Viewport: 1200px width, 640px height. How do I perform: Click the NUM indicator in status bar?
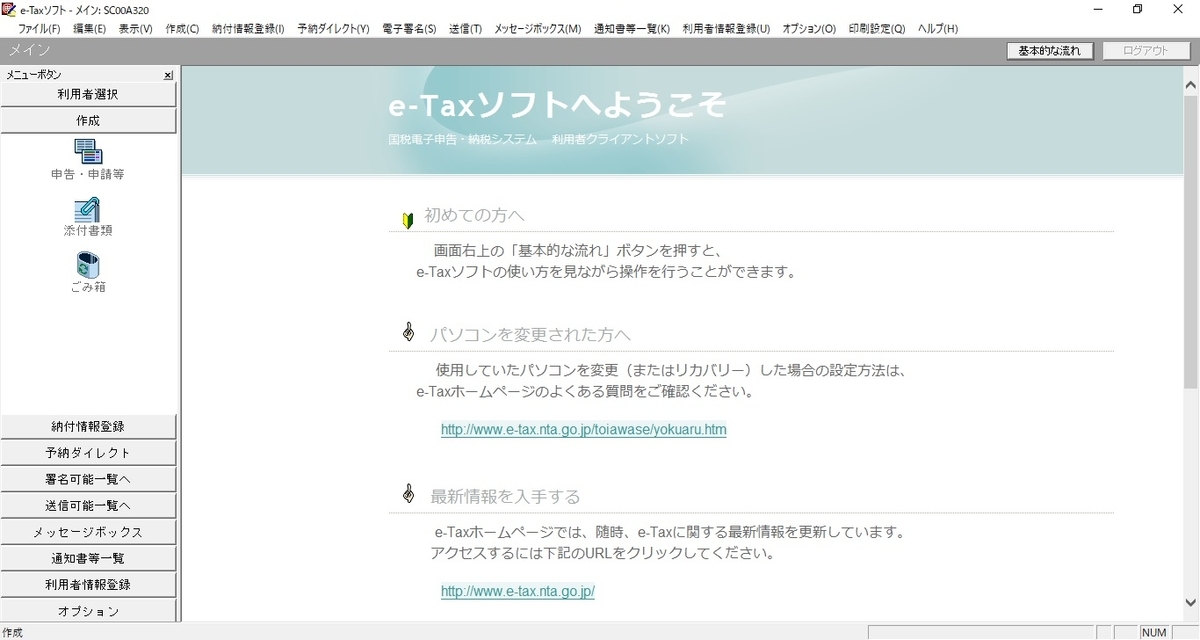pos(1154,632)
